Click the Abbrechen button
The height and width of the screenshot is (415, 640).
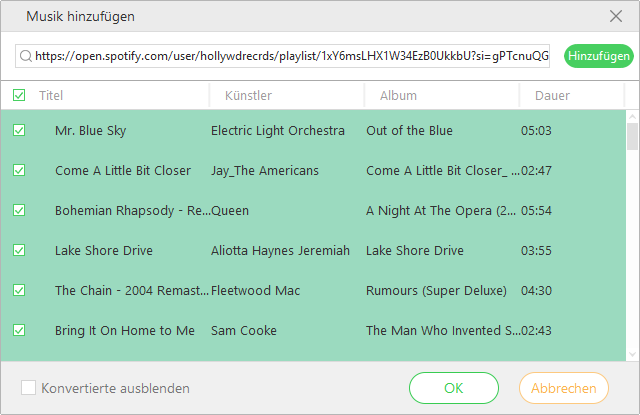click(564, 388)
